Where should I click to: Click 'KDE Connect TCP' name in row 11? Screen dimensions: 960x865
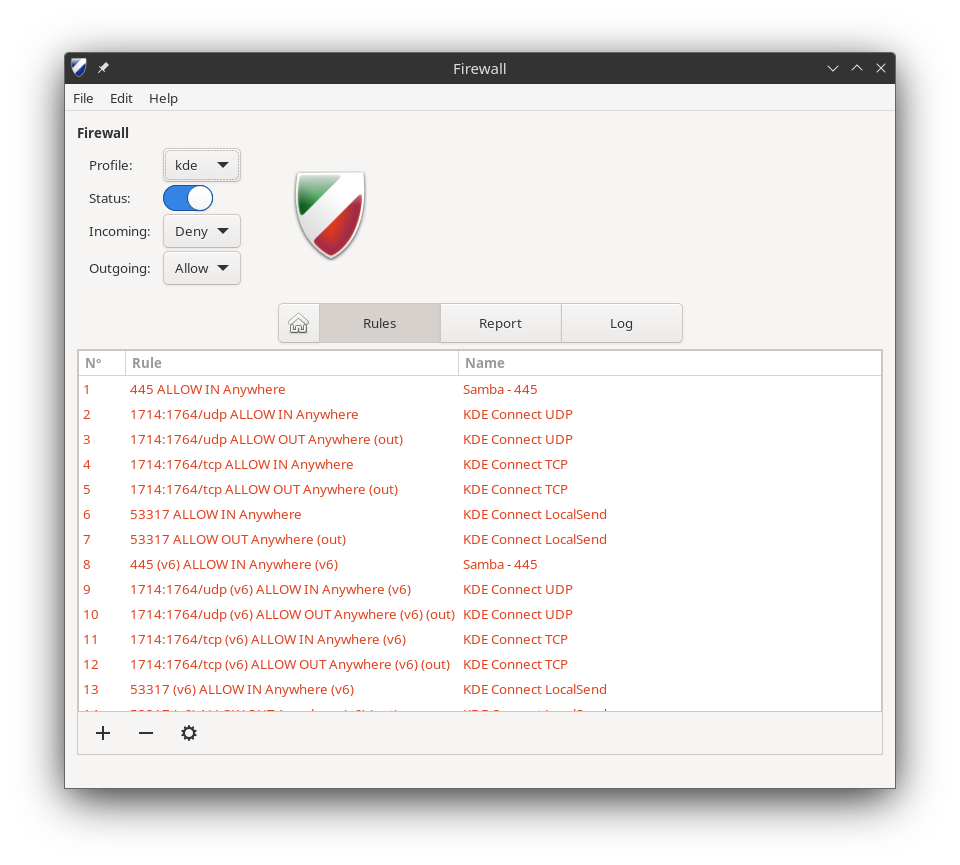click(x=516, y=640)
